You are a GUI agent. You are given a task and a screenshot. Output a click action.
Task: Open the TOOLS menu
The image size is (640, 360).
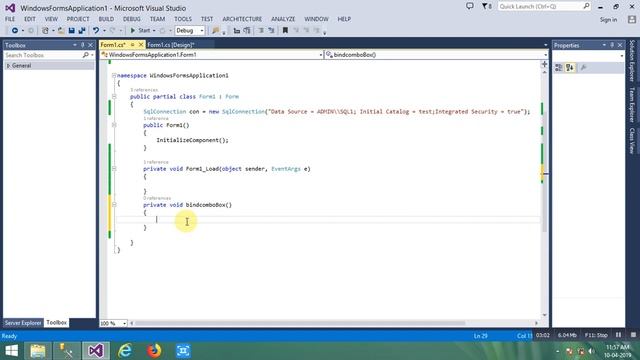[183, 19]
